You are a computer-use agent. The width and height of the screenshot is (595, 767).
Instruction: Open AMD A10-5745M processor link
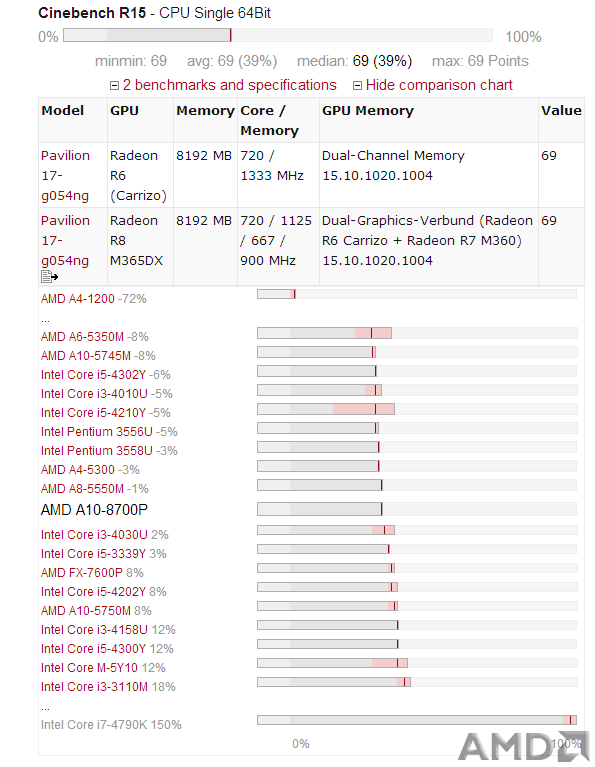point(86,356)
